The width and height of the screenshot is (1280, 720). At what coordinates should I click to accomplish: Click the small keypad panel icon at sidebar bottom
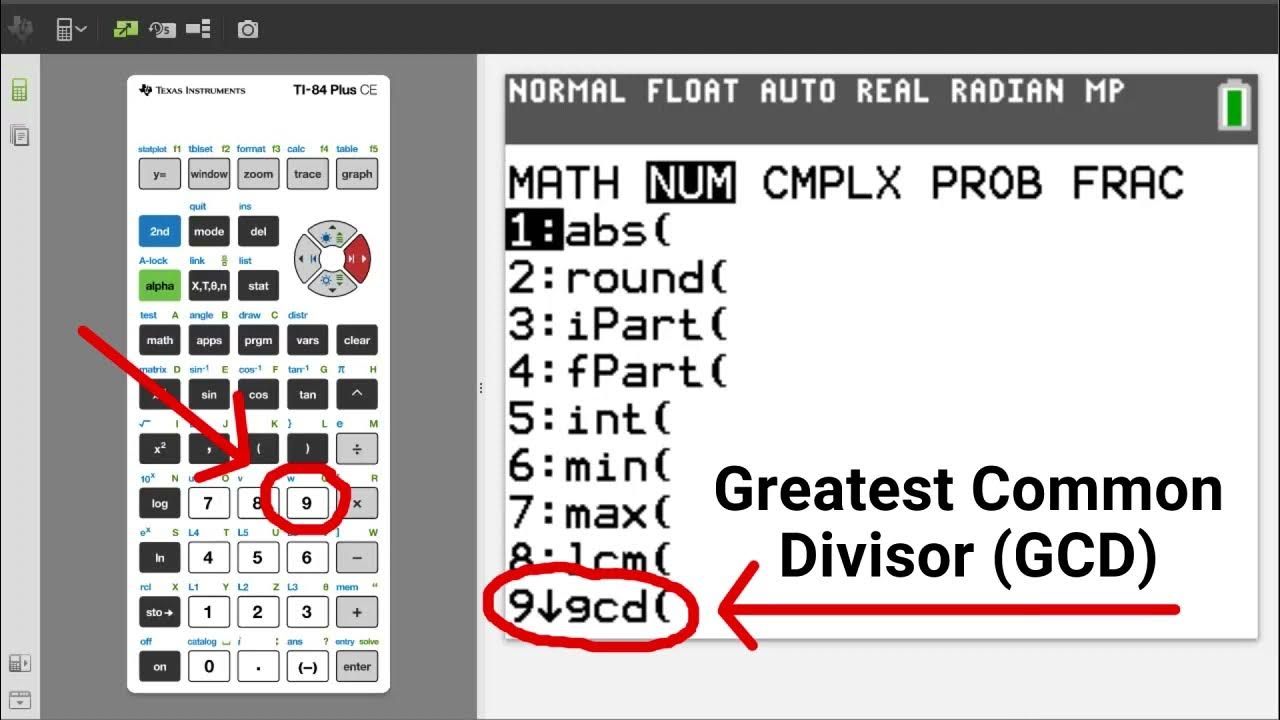pos(19,663)
